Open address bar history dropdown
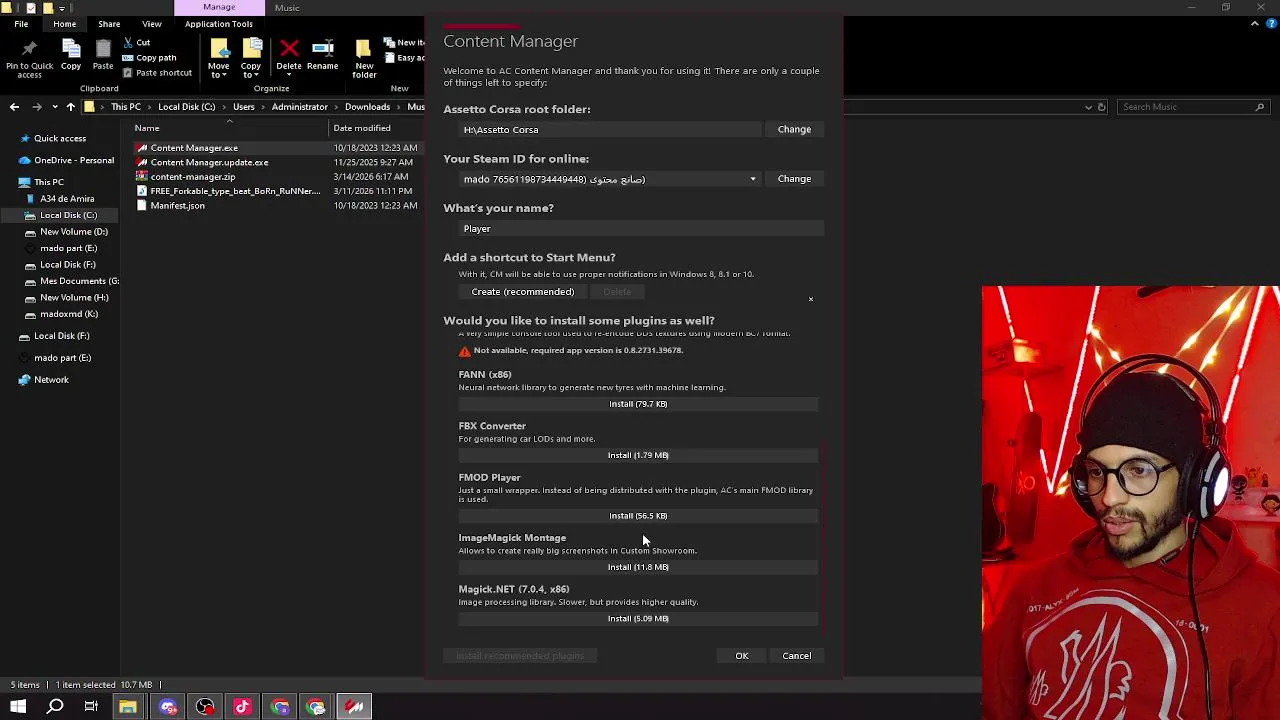Image resolution: width=1280 pixels, height=720 pixels. 1089,107
